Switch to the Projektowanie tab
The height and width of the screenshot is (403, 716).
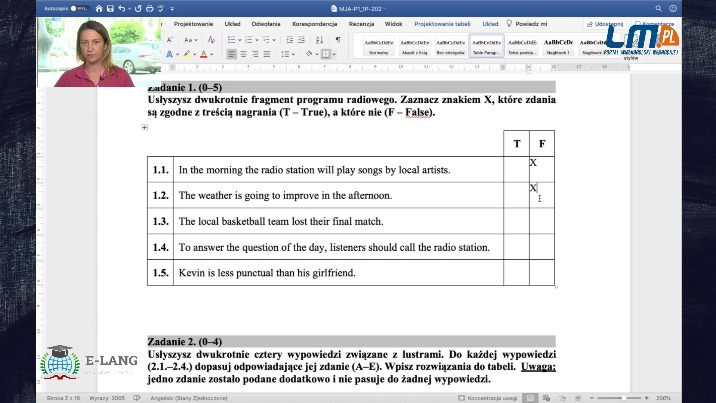[193, 24]
